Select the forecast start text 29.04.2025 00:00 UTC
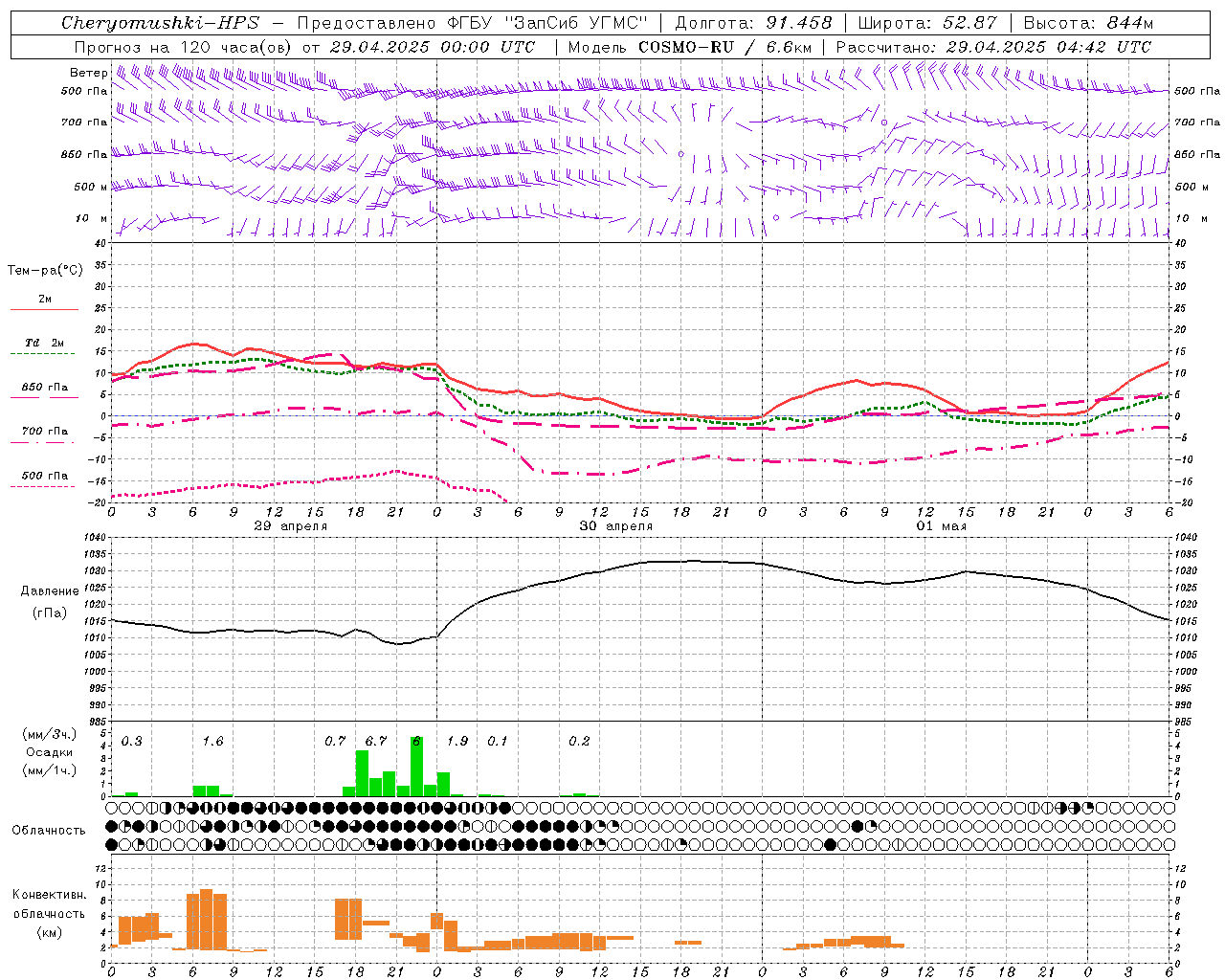Viewport: 1225px width, 980px height. pyautogui.click(x=433, y=47)
